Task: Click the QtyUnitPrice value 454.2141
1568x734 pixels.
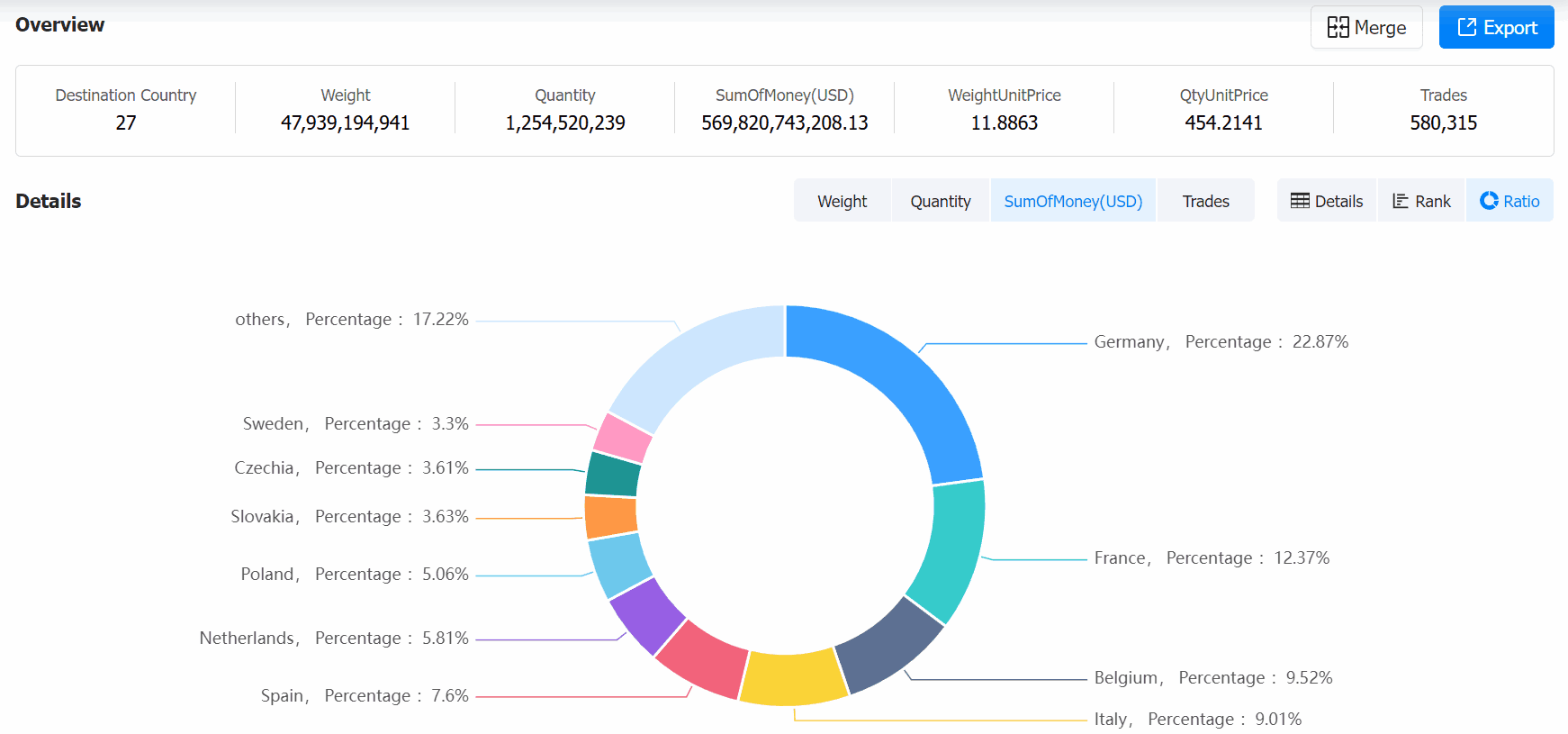Action: [x=1224, y=122]
